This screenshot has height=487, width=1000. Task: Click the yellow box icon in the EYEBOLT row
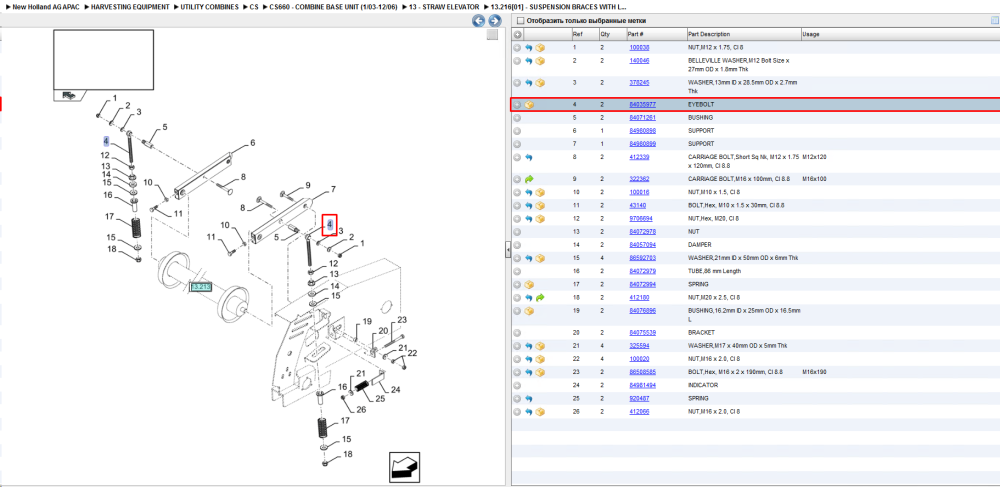coord(529,105)
